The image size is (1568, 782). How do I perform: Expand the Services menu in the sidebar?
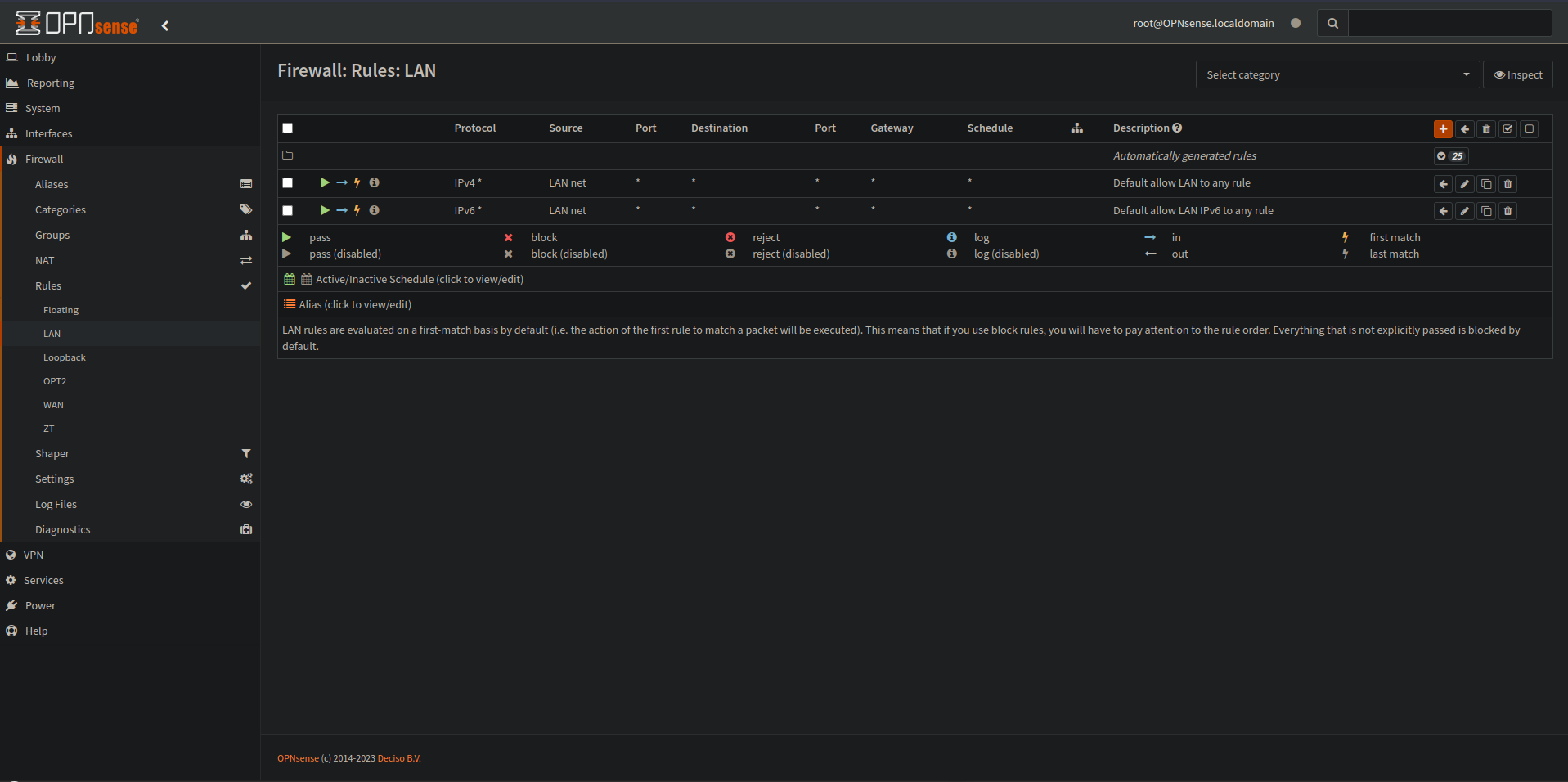pyautogui.click(x=130, y=580)
